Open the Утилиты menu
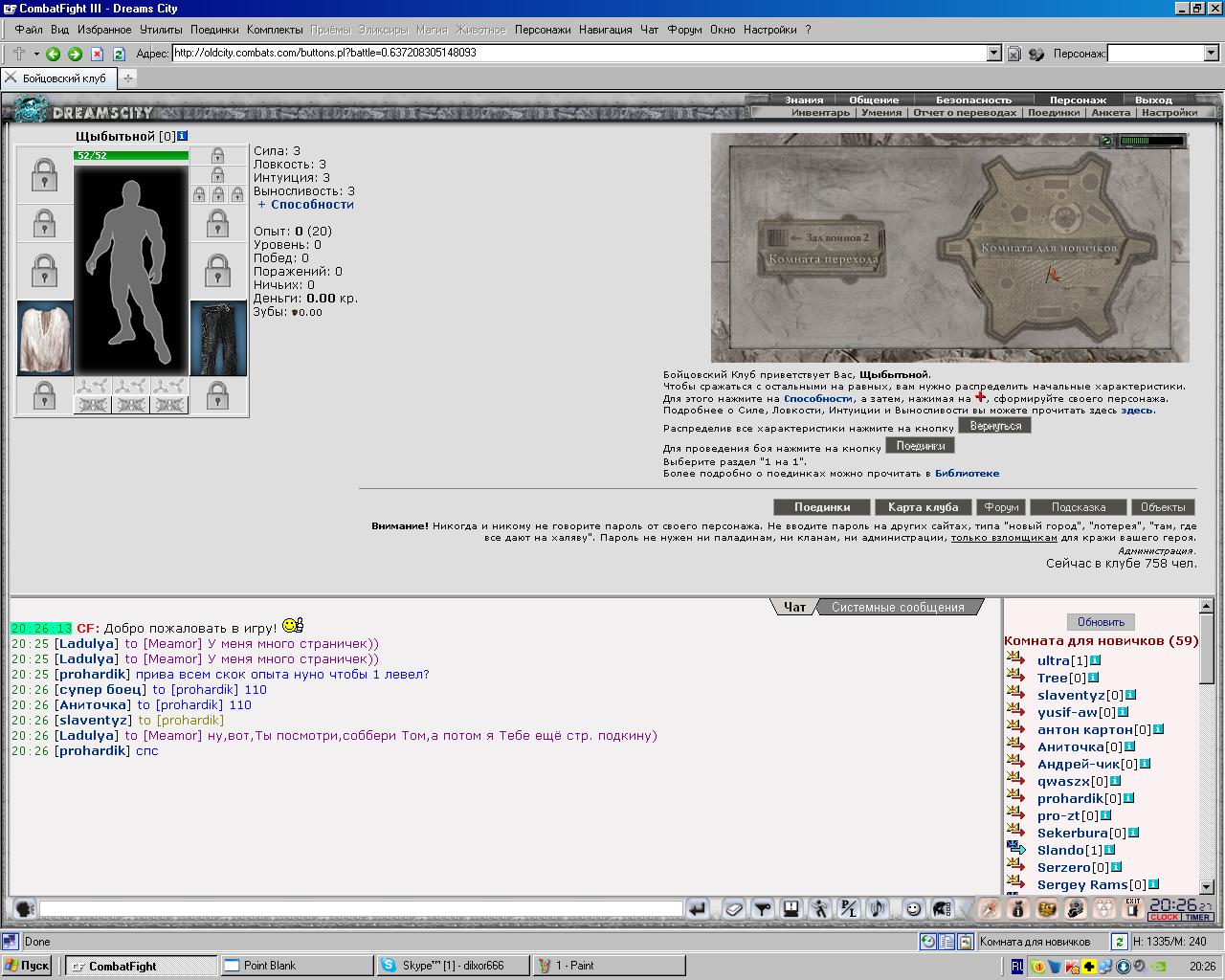This screenshot has width=1225, height=980. (x=161, y=30)
